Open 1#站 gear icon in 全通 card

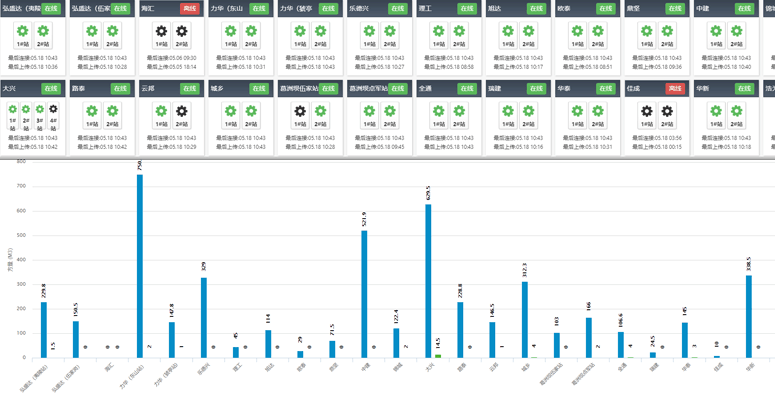439,112
